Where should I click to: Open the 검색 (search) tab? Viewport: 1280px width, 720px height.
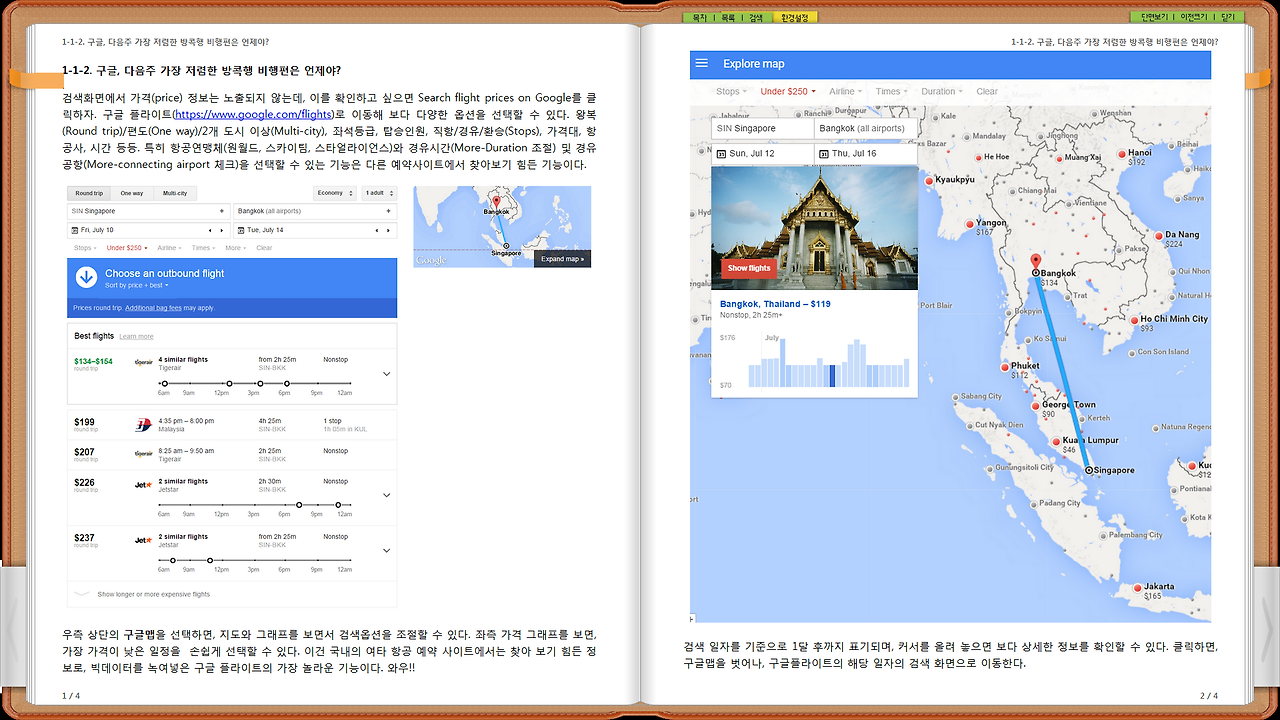[756, 17]
